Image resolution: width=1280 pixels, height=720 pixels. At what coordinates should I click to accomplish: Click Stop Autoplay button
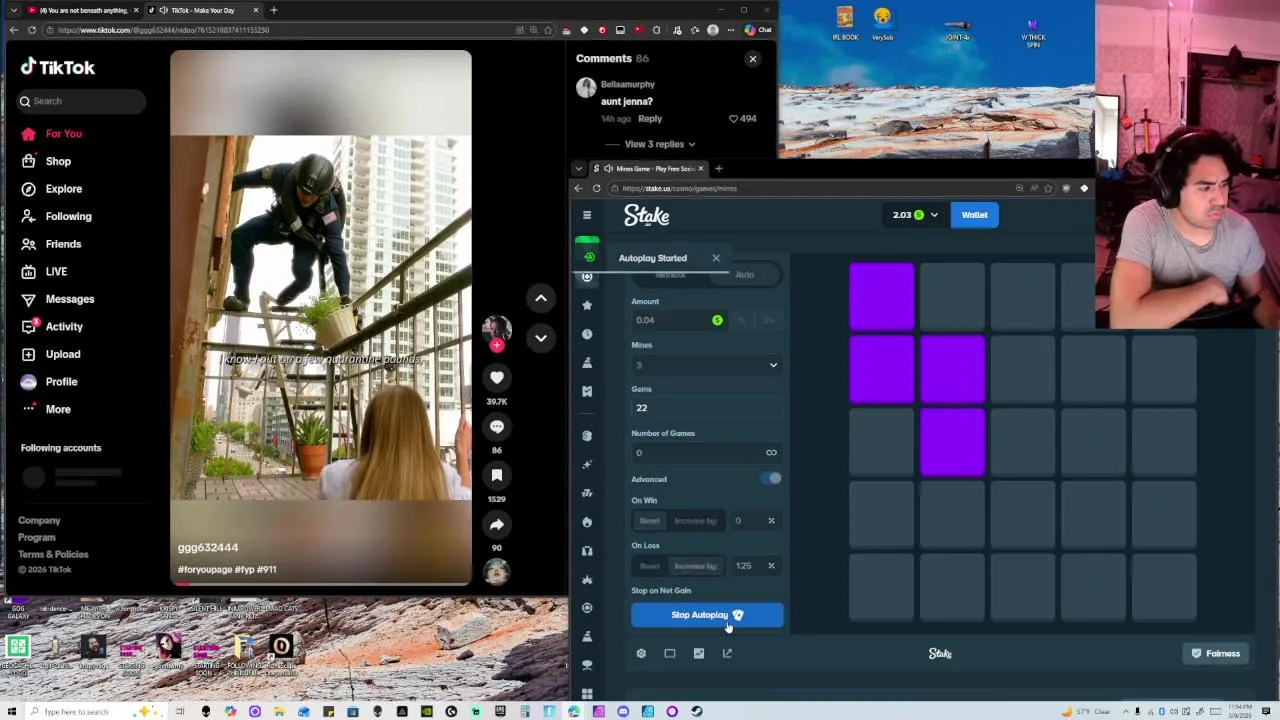(707, 615)
